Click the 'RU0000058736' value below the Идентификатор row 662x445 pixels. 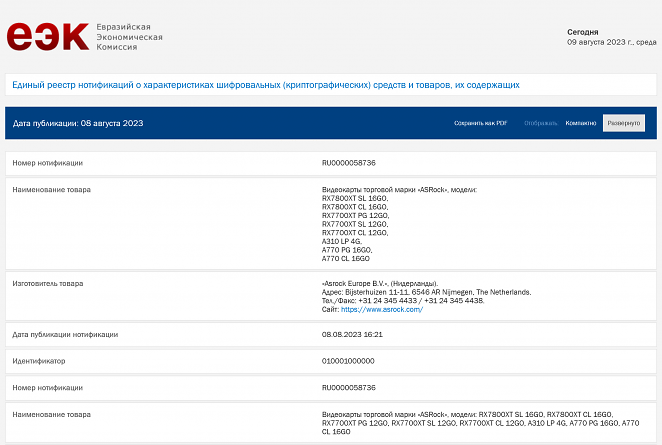pyautogui.click(x=348, y=388)
